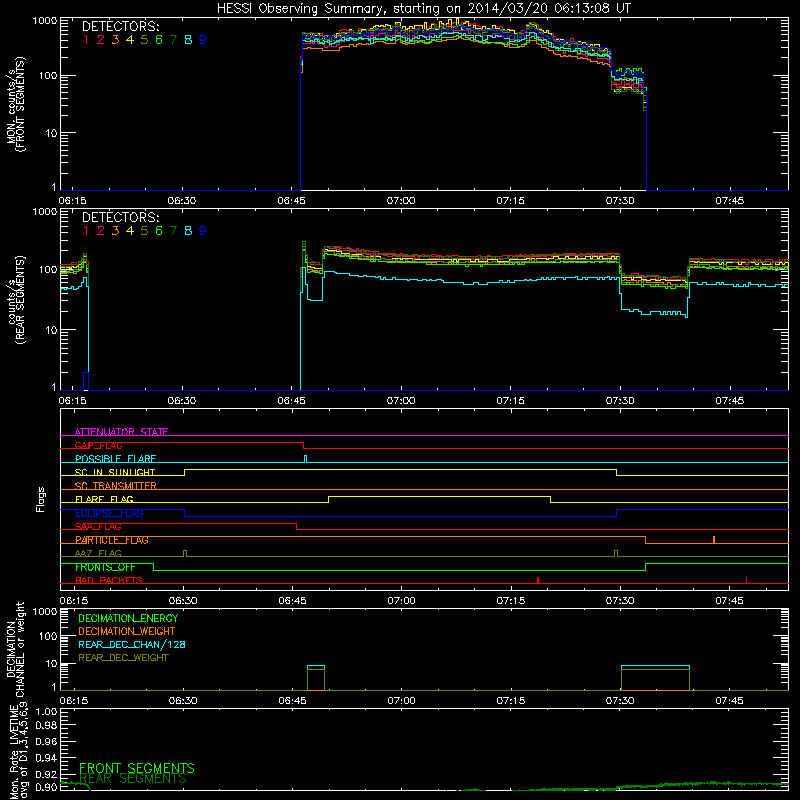Select detector "6" in the rear segments legend

[x=159, y=231]
